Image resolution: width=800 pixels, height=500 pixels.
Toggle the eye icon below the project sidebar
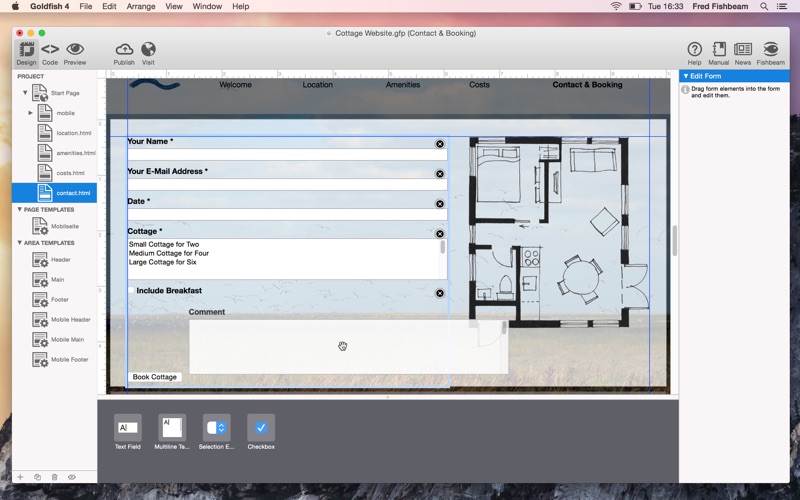(x=72, y=477)
